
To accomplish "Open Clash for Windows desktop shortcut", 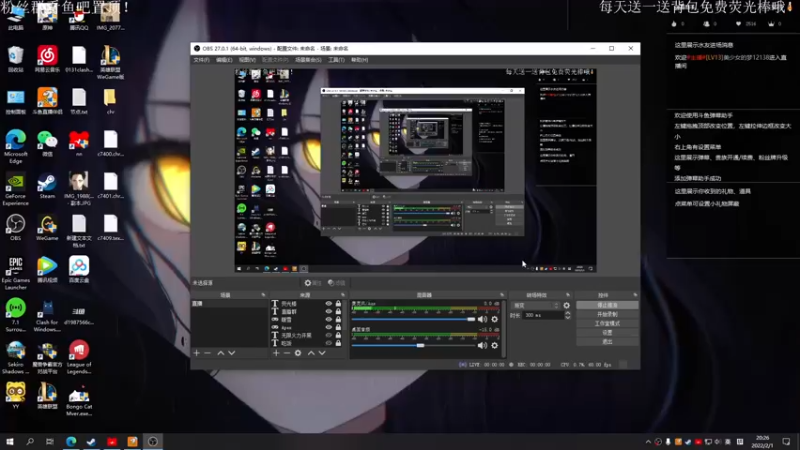I will point(47,316).
